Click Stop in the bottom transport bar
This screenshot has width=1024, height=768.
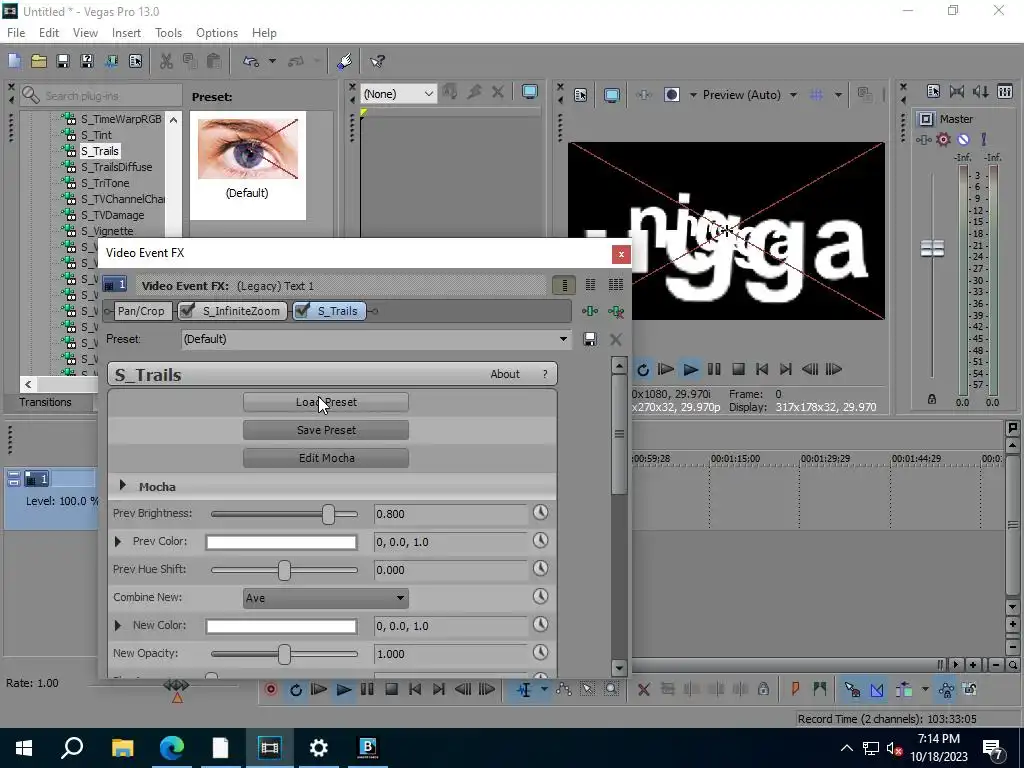(391, 690)
